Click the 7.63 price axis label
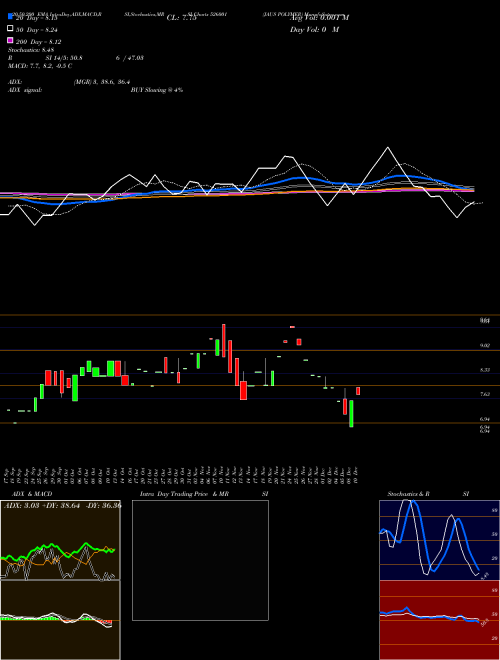The height and width of the screenshot is (660, 500). 484,394
